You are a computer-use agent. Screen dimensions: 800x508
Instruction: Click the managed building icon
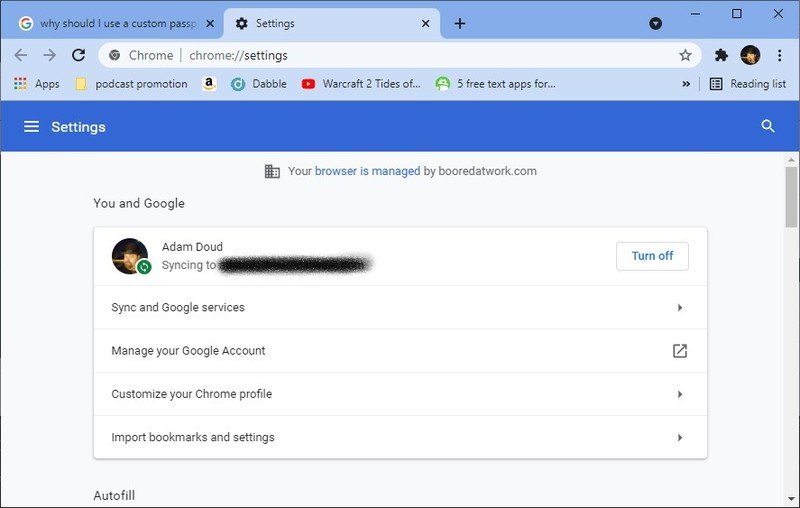[272, 171]
